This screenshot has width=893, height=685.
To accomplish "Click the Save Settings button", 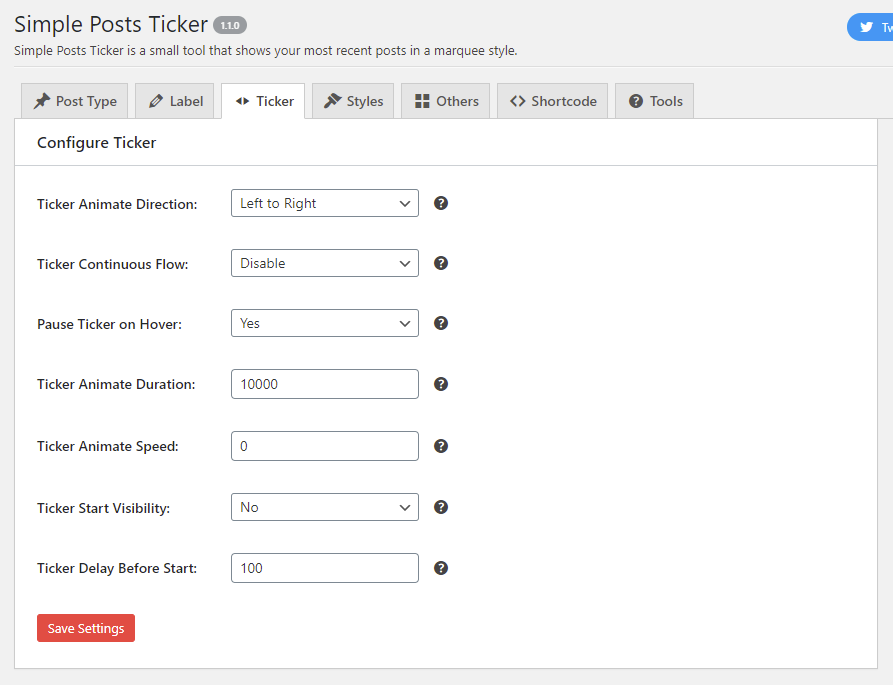I will pos(86,628).
